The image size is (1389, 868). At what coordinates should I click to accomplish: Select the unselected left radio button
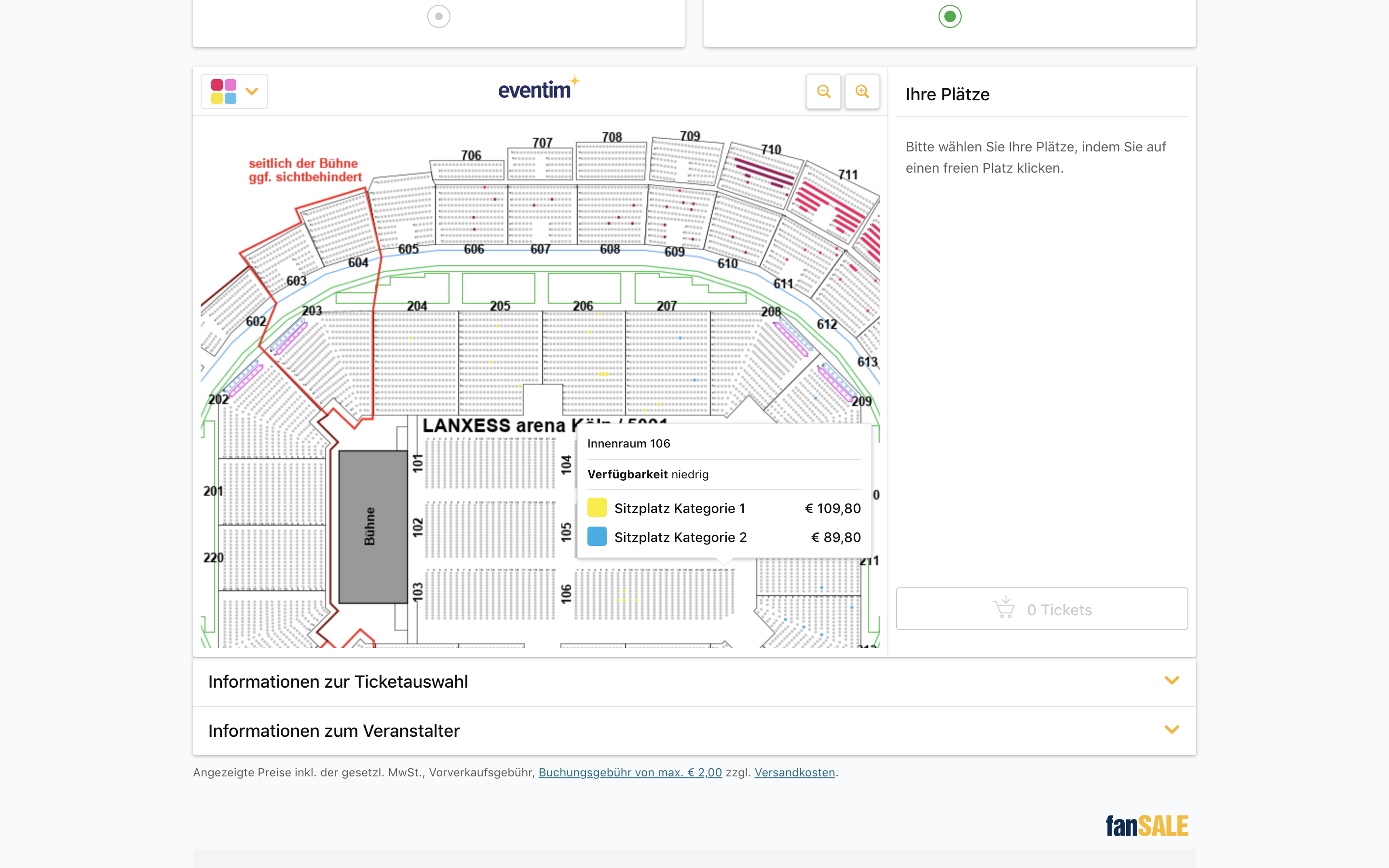(438, 17)
